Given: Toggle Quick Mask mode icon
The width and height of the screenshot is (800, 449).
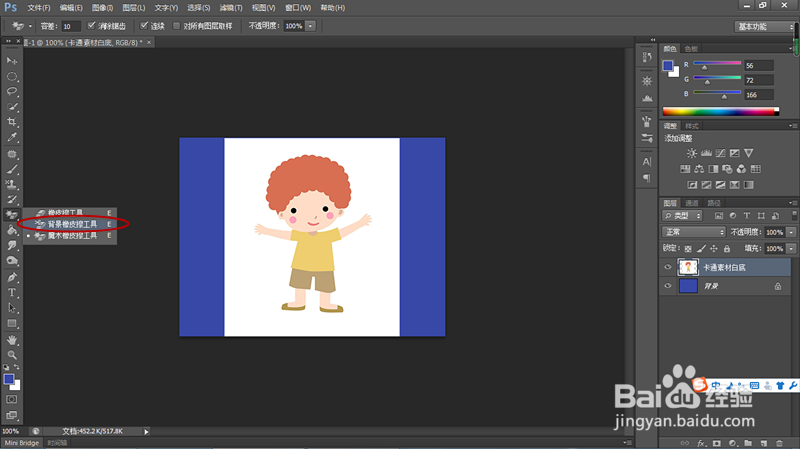Looking at the screenshot, I should tap(12, 400).
